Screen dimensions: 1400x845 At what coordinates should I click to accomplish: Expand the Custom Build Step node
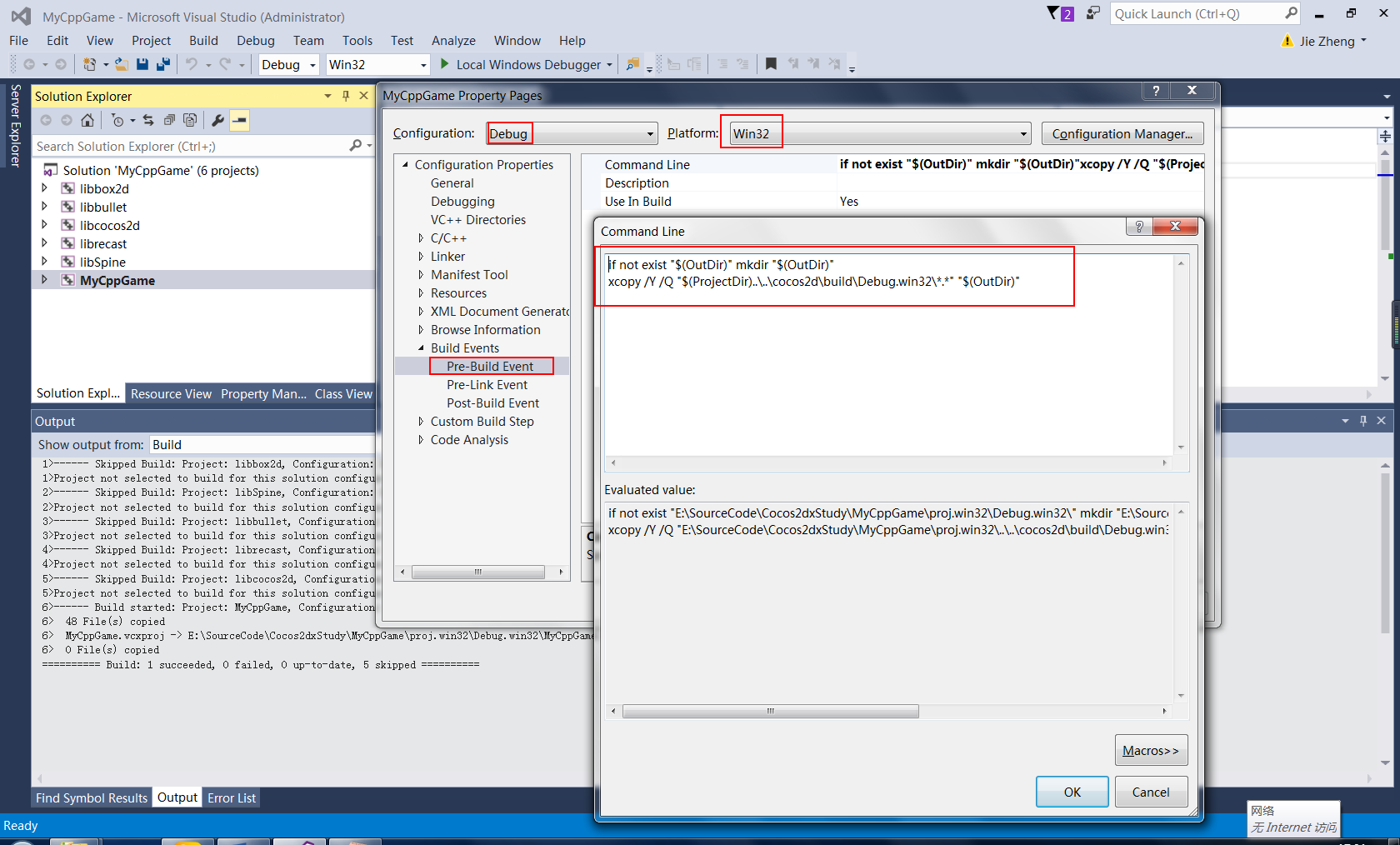pos(421,422)
